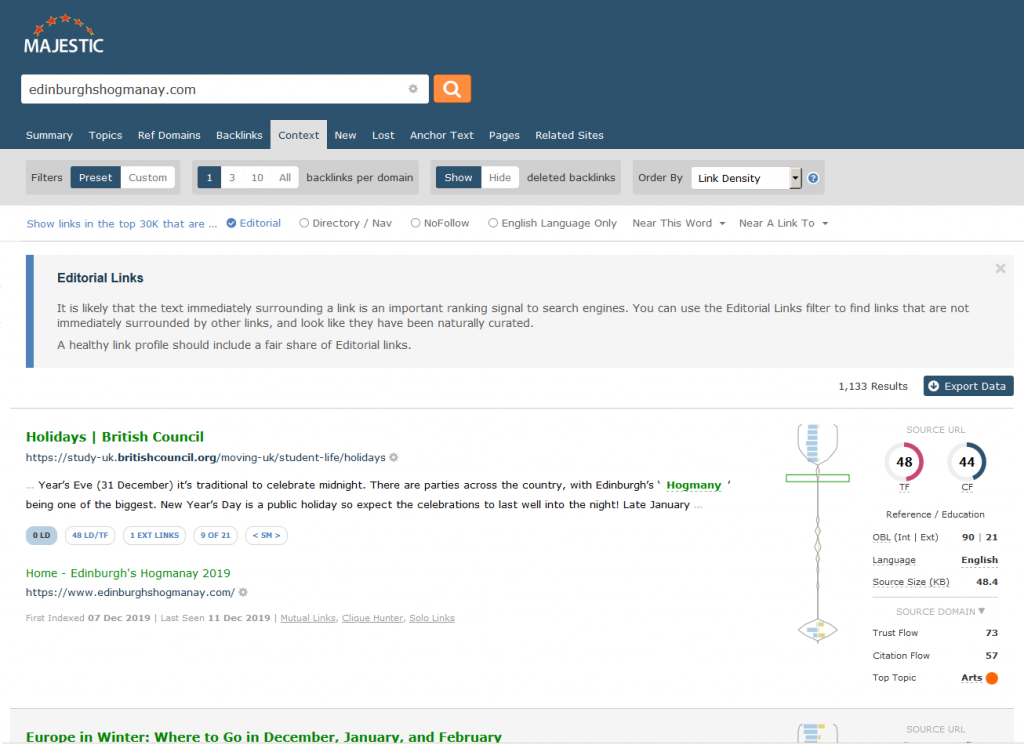Click the Hogmany anchor text link
The image size is (1024, 745).
[694, 485]
